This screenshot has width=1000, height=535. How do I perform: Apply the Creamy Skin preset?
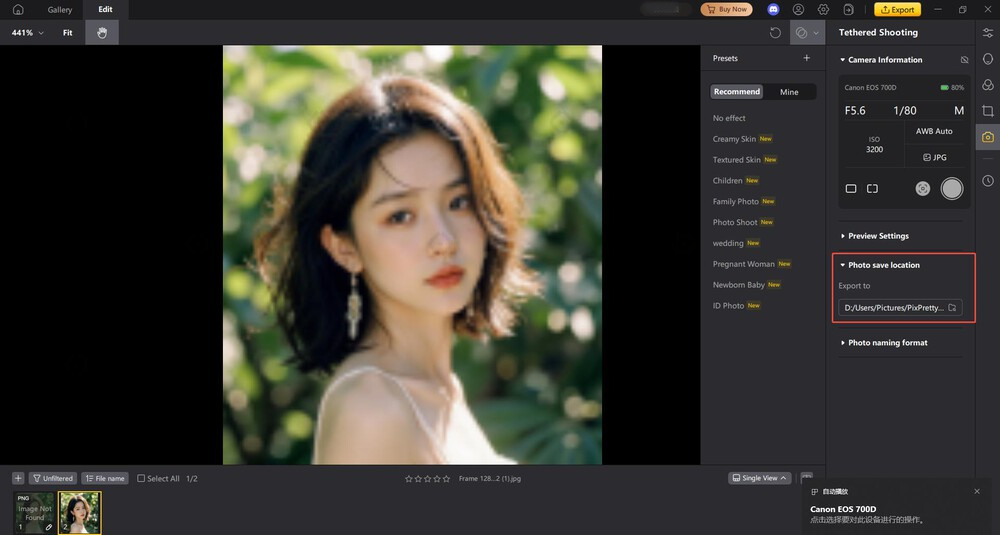point(734,139)
